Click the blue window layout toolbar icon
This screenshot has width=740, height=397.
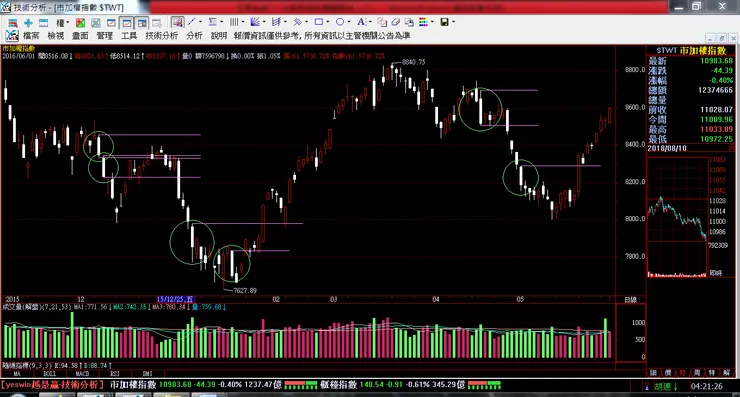(43, 23)
